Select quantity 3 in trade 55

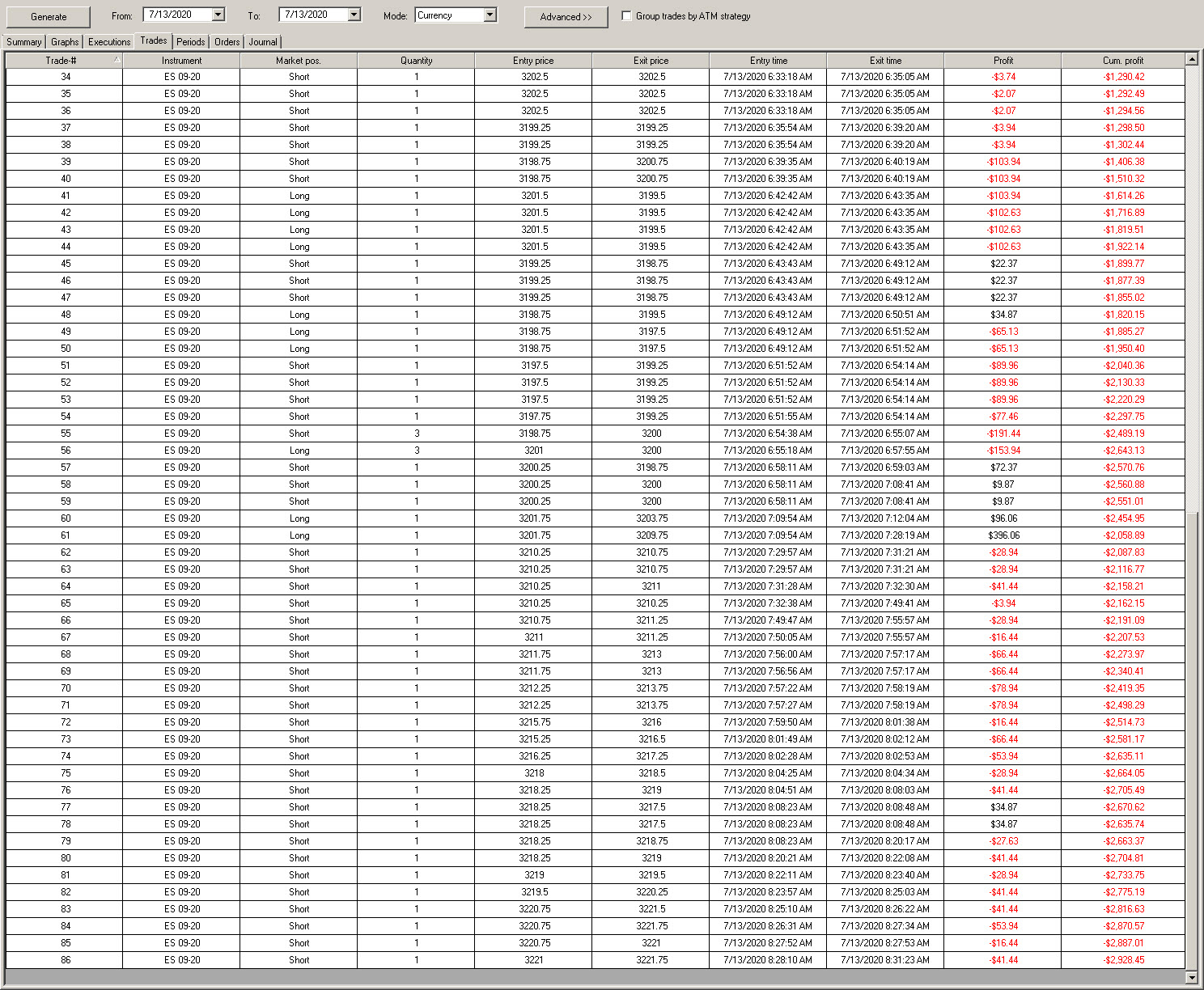click(416, 434)
